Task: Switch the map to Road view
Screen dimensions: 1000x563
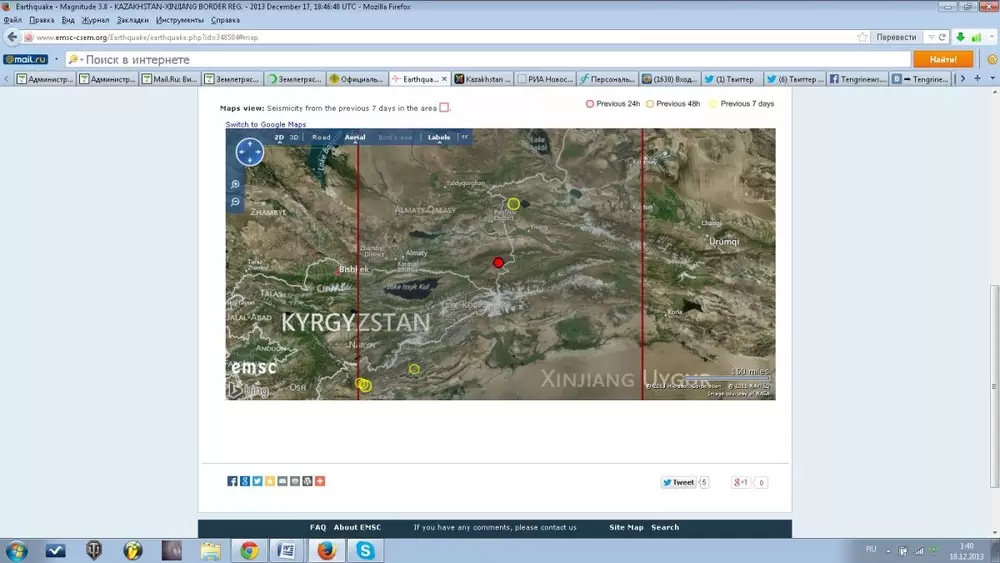Action: tap(321, 137)
